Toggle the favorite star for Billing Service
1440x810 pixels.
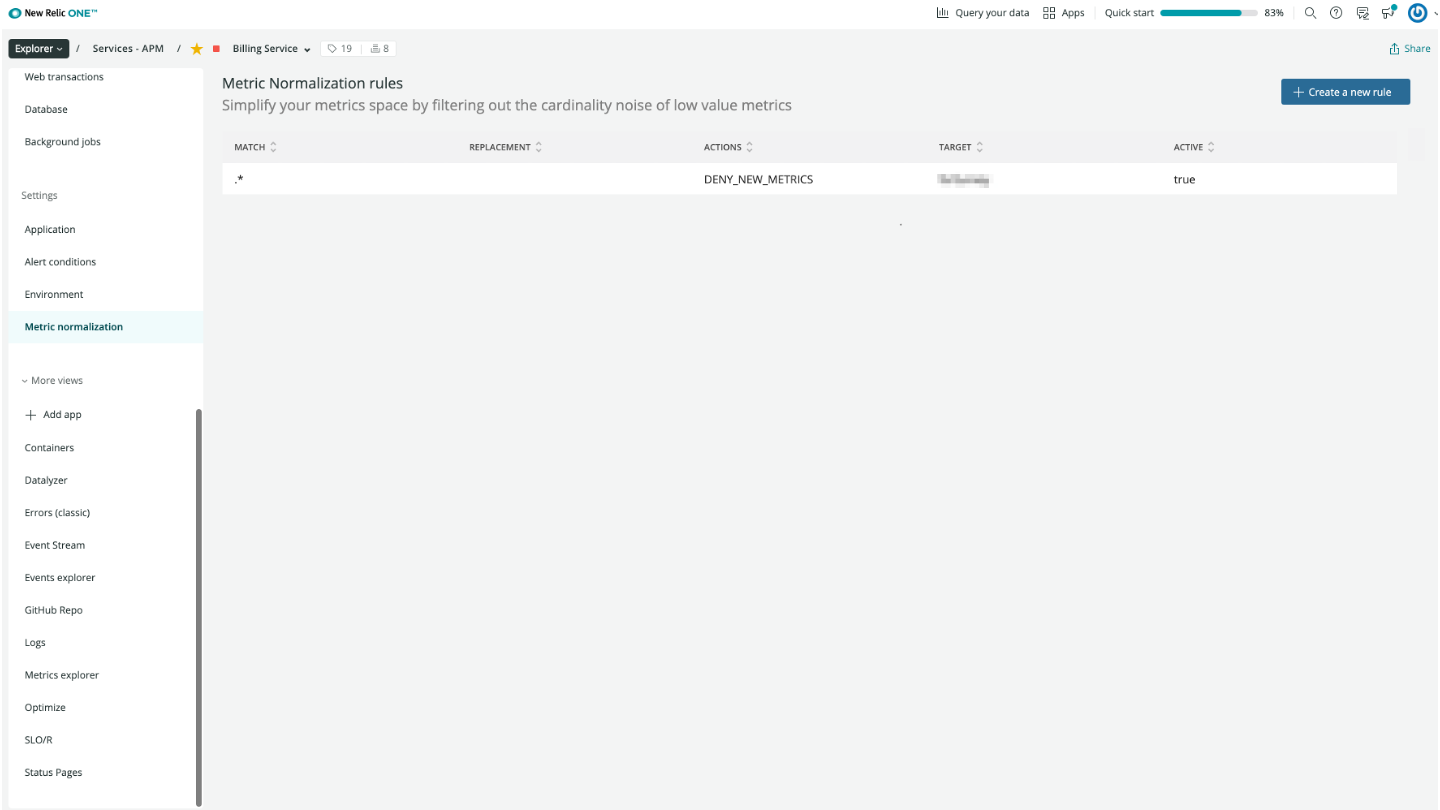click(197, 49)
